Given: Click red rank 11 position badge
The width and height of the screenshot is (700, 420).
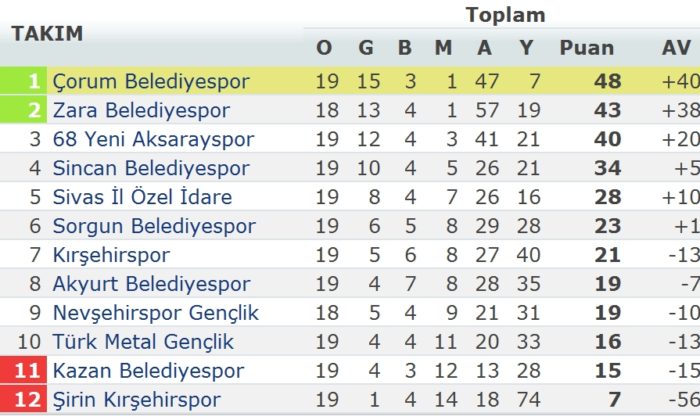Looking at the screenshot, I should tap(23, 371).
